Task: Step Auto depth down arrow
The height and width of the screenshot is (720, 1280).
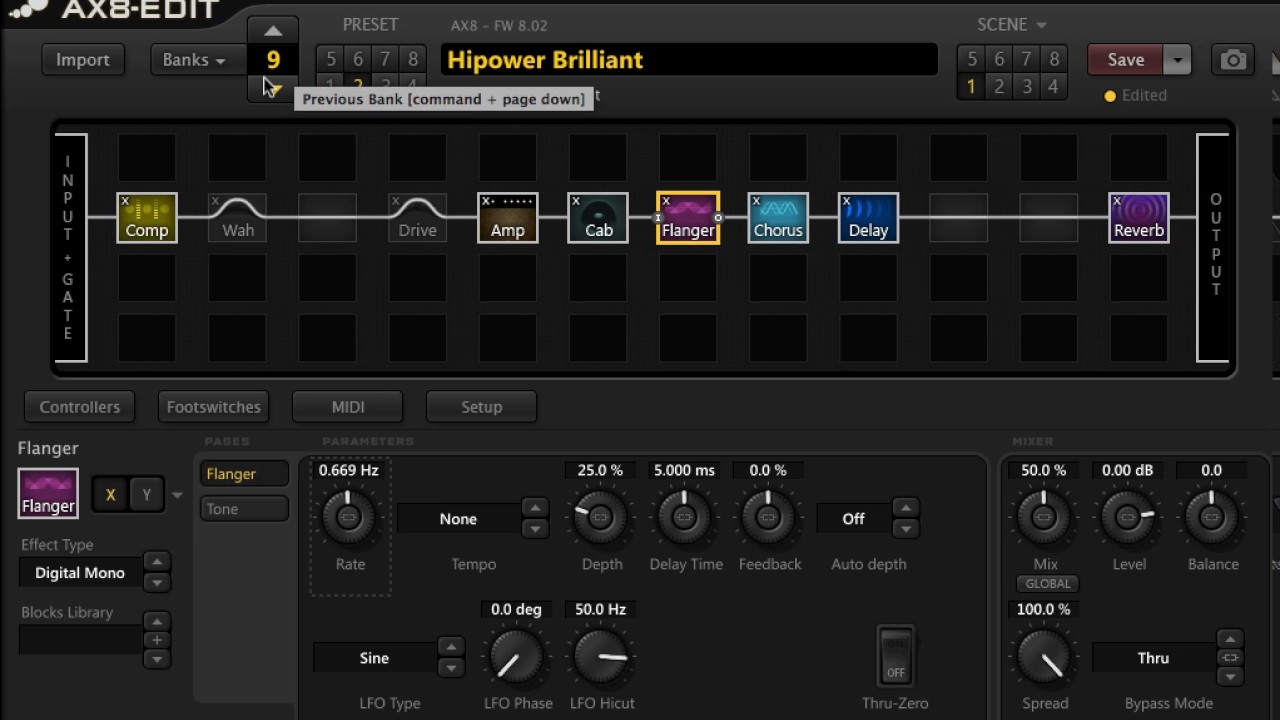Action: coord(905,529)
